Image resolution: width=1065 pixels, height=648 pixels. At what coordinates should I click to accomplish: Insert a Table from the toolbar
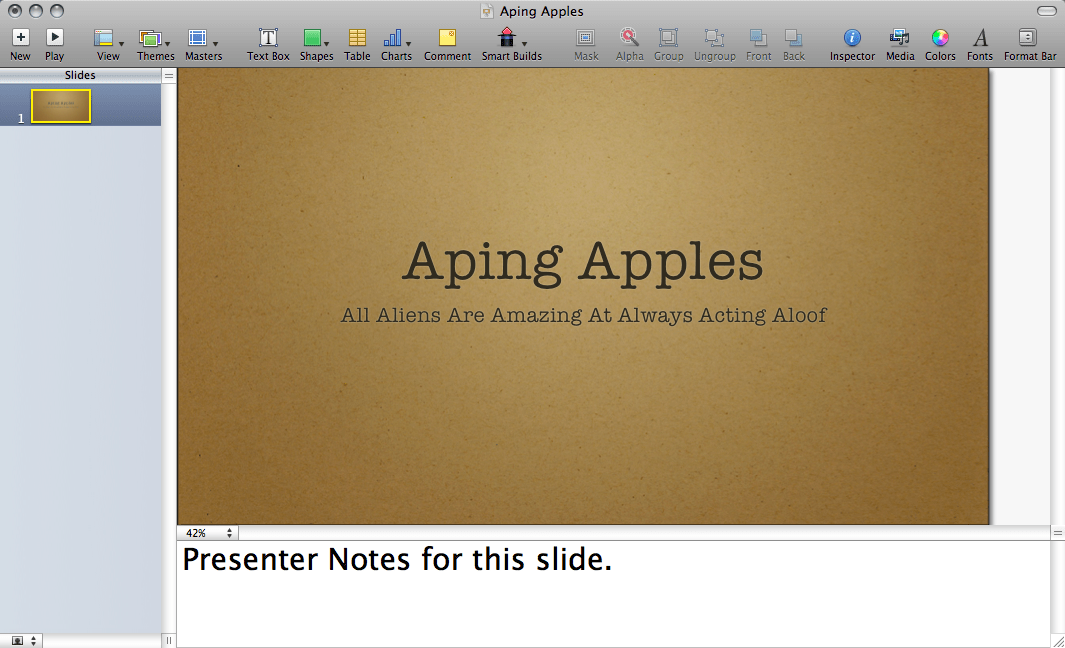pyautogui.click(x=357, y=38)
